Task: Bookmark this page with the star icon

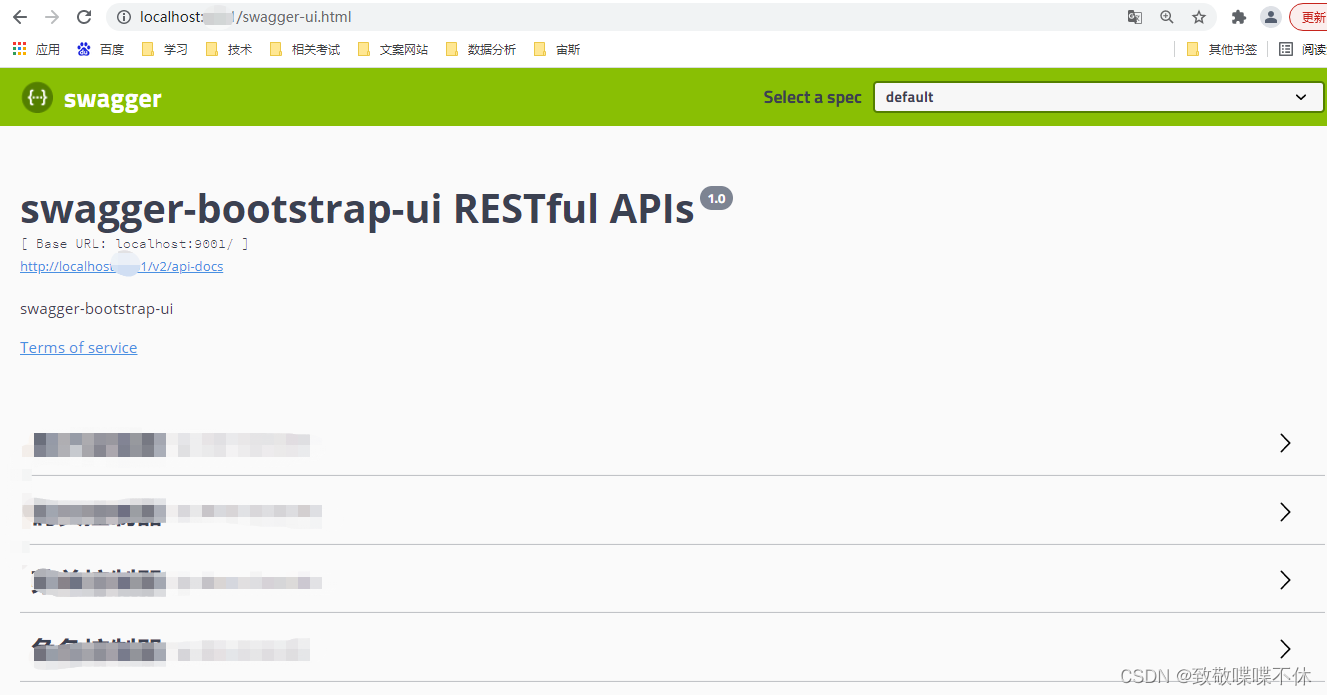Action: coord(1199,17)
